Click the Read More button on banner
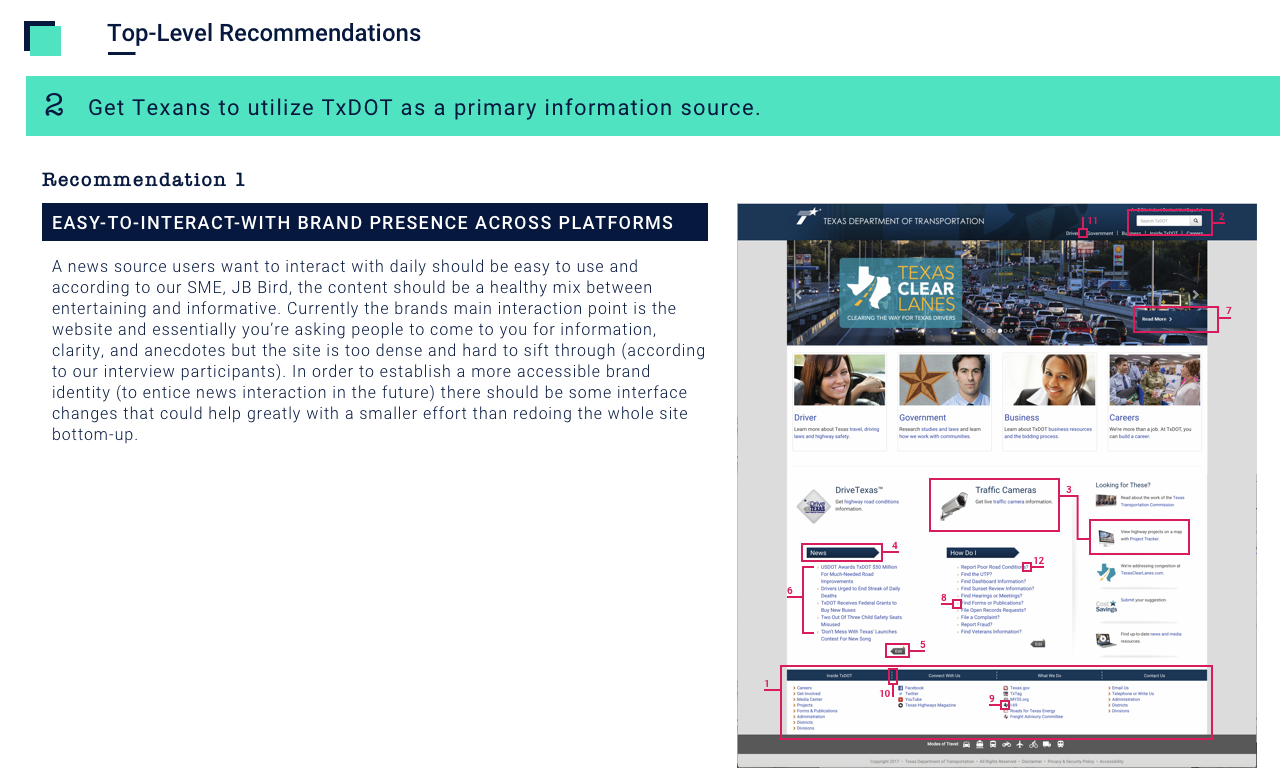 [1172, 319]
